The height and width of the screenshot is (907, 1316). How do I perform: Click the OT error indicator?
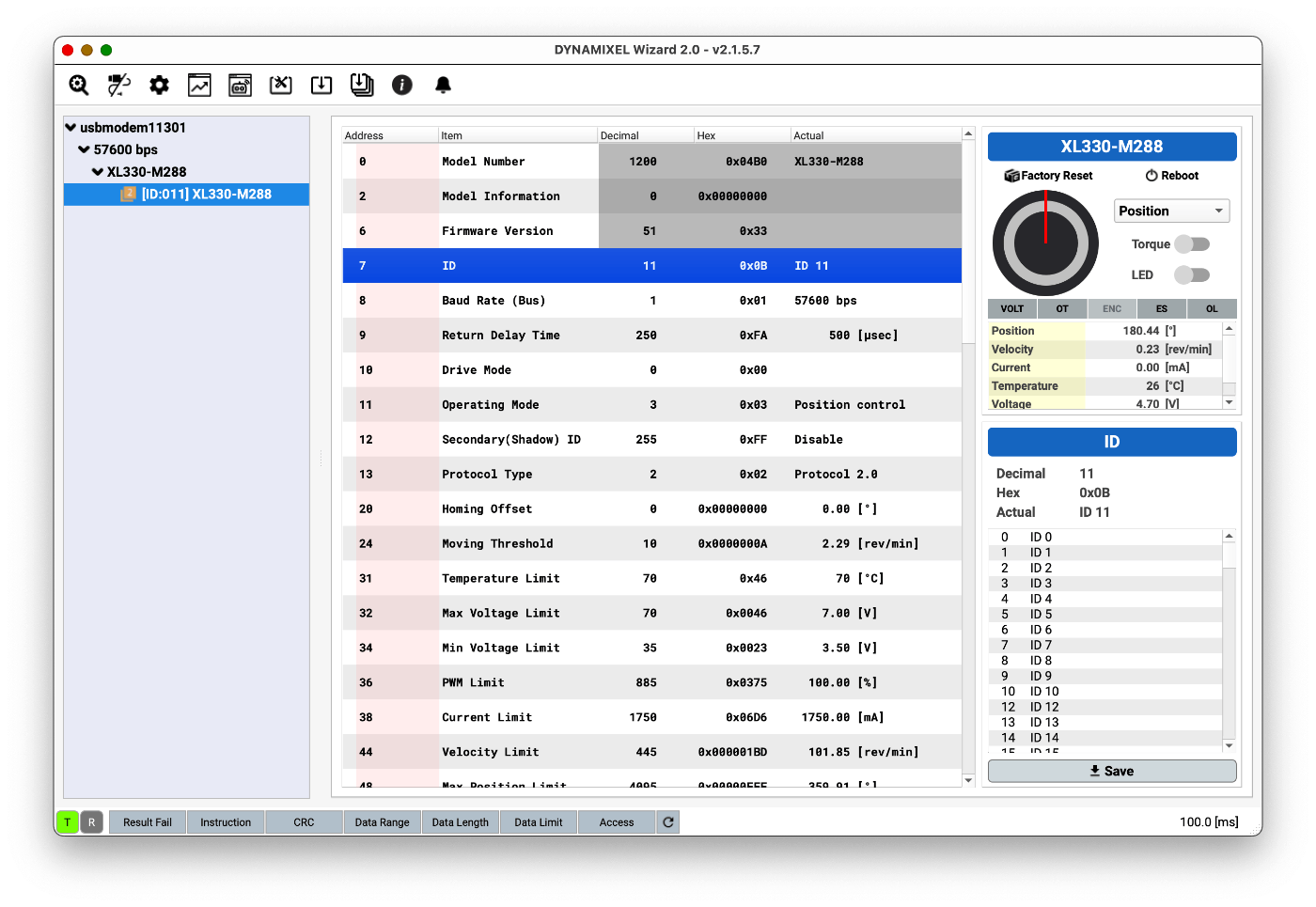click(1062, 308)
